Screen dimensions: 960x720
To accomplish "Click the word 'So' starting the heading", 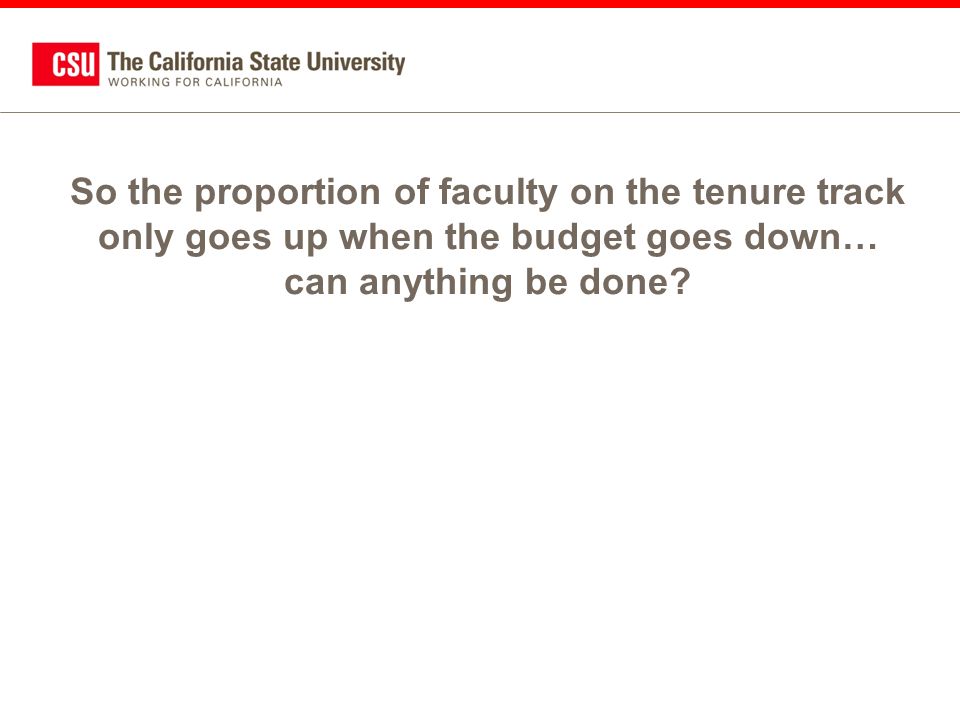I will (93, 192).
